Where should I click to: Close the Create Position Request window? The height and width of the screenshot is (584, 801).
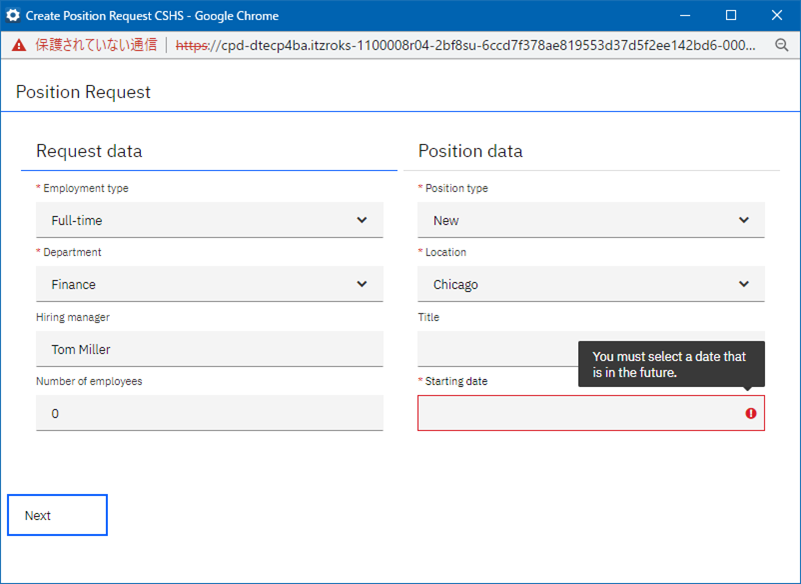coord(777,15)
